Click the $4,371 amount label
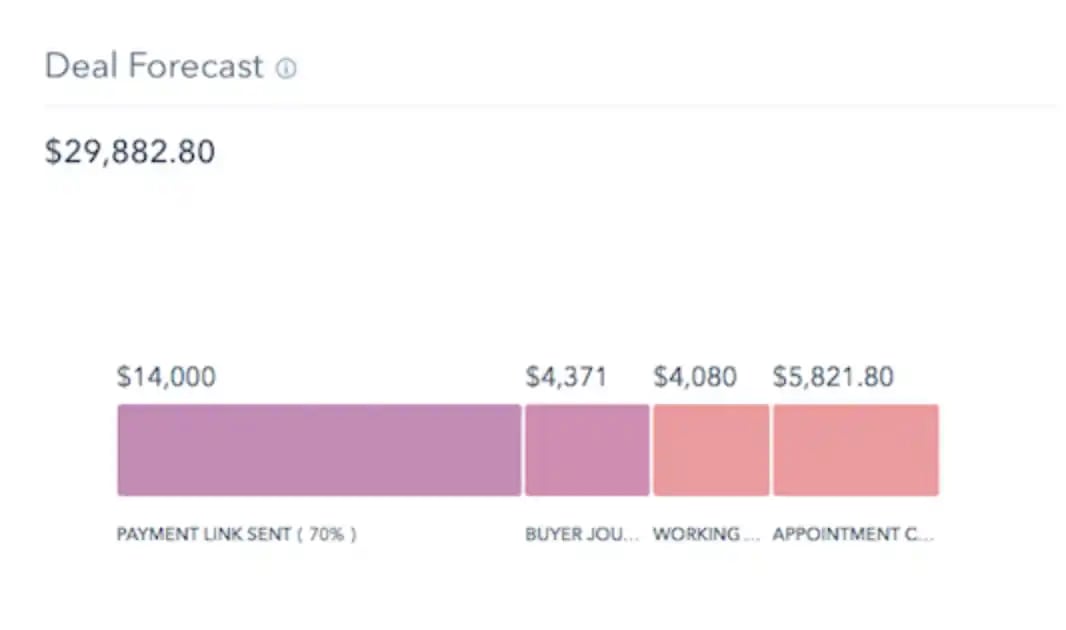 pyautogui.click(x=566, y=377)
